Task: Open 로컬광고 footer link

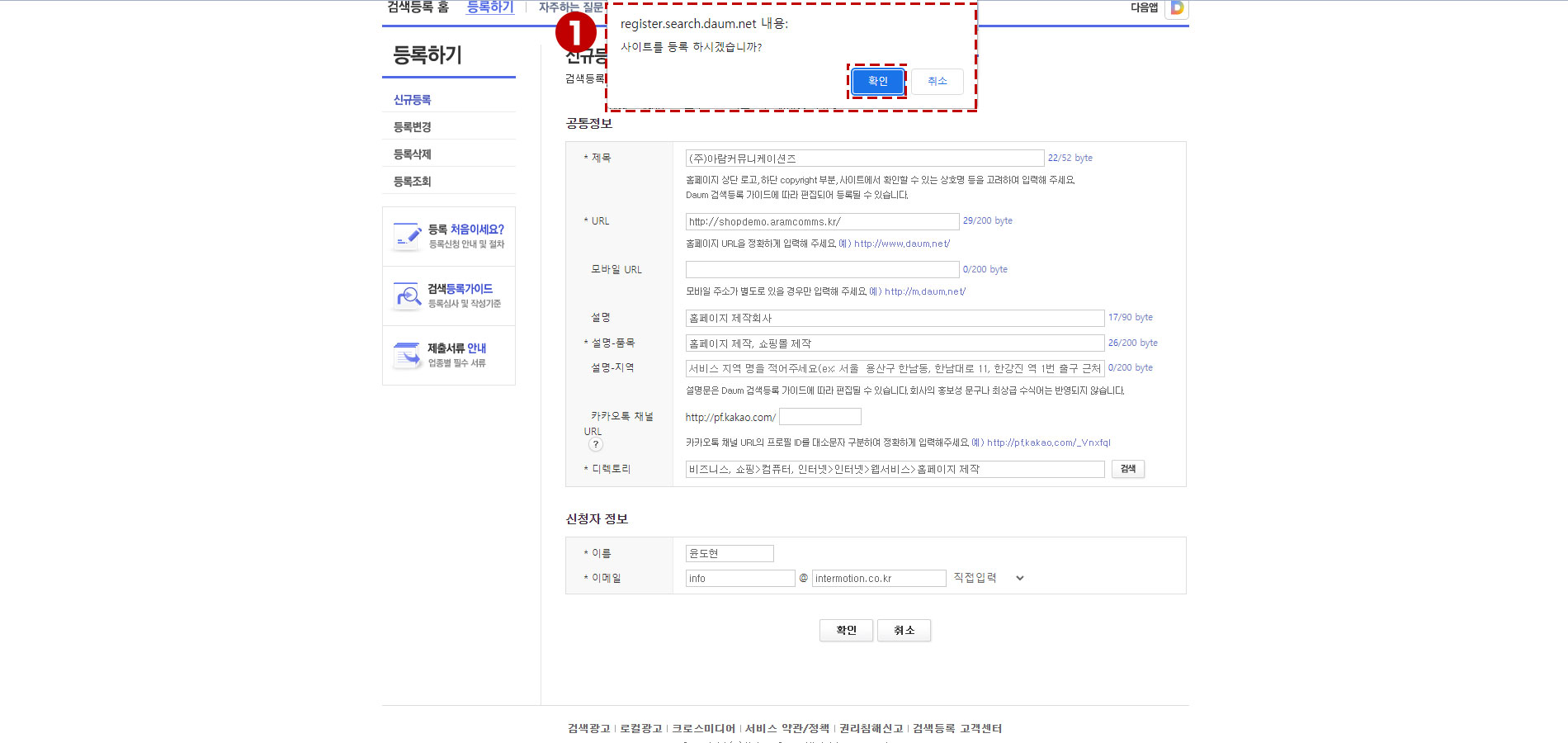Action: point(641,728)
